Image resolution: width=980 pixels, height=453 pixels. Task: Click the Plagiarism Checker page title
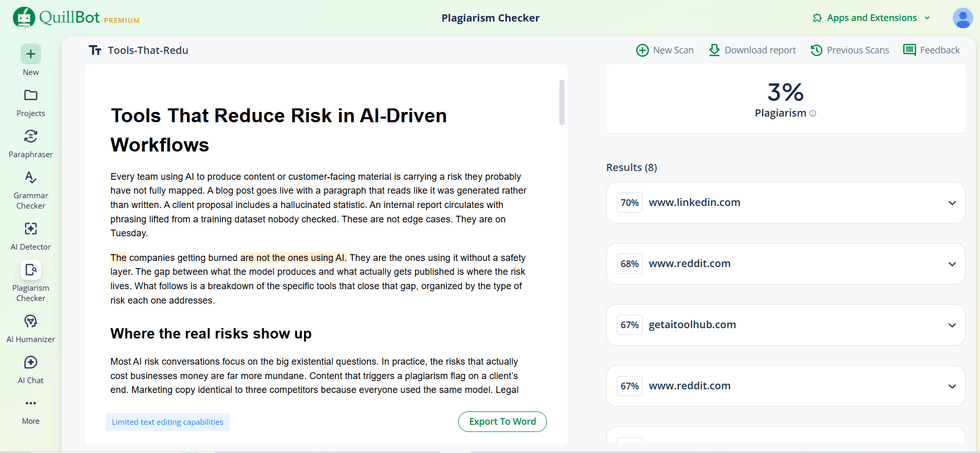pos(490,18)
